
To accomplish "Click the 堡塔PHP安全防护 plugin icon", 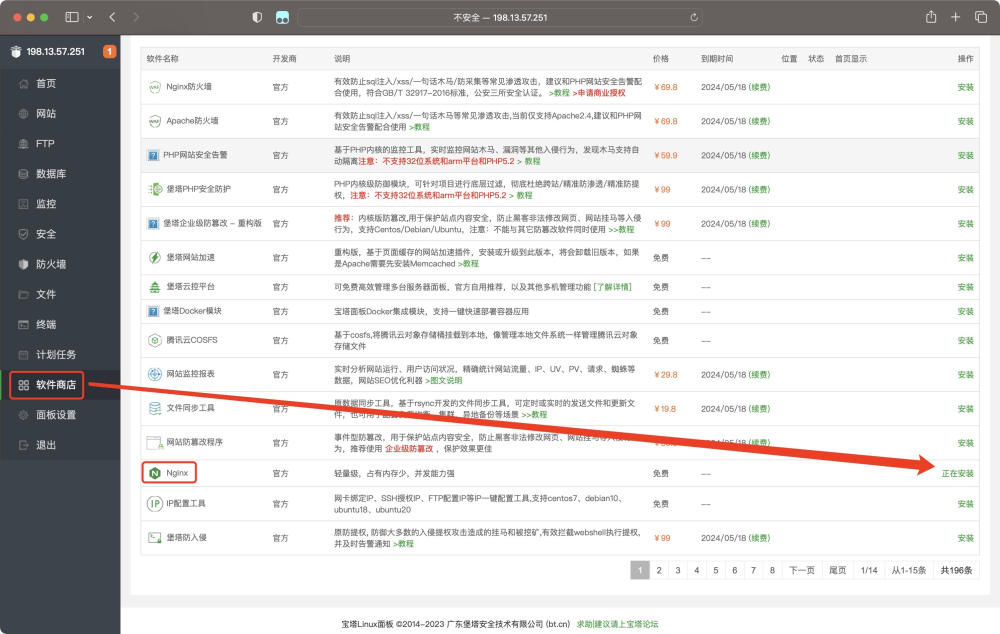I will (x=154, y=189).
